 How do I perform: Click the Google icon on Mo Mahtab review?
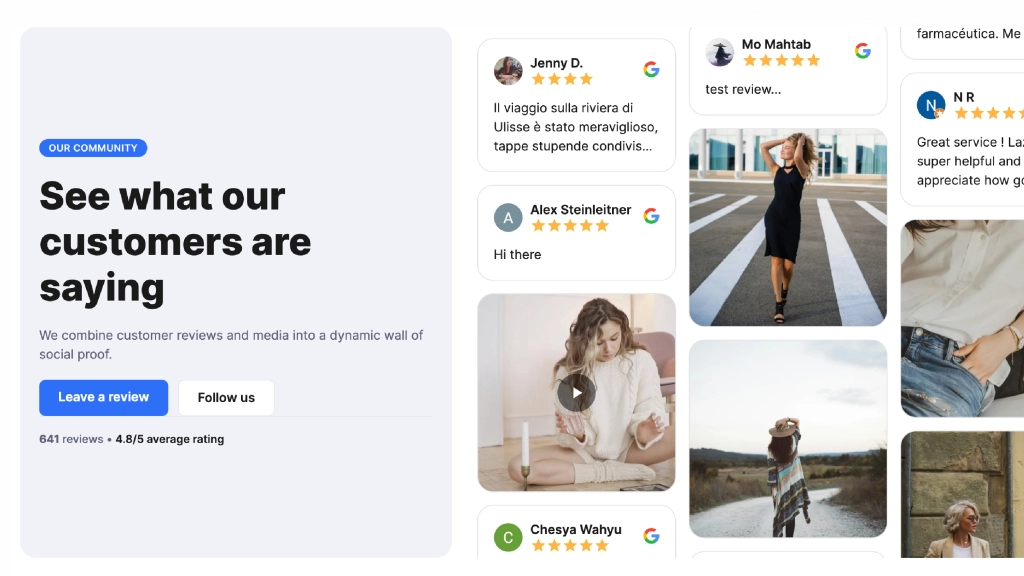pyautogui.click(x=863, y=50)
